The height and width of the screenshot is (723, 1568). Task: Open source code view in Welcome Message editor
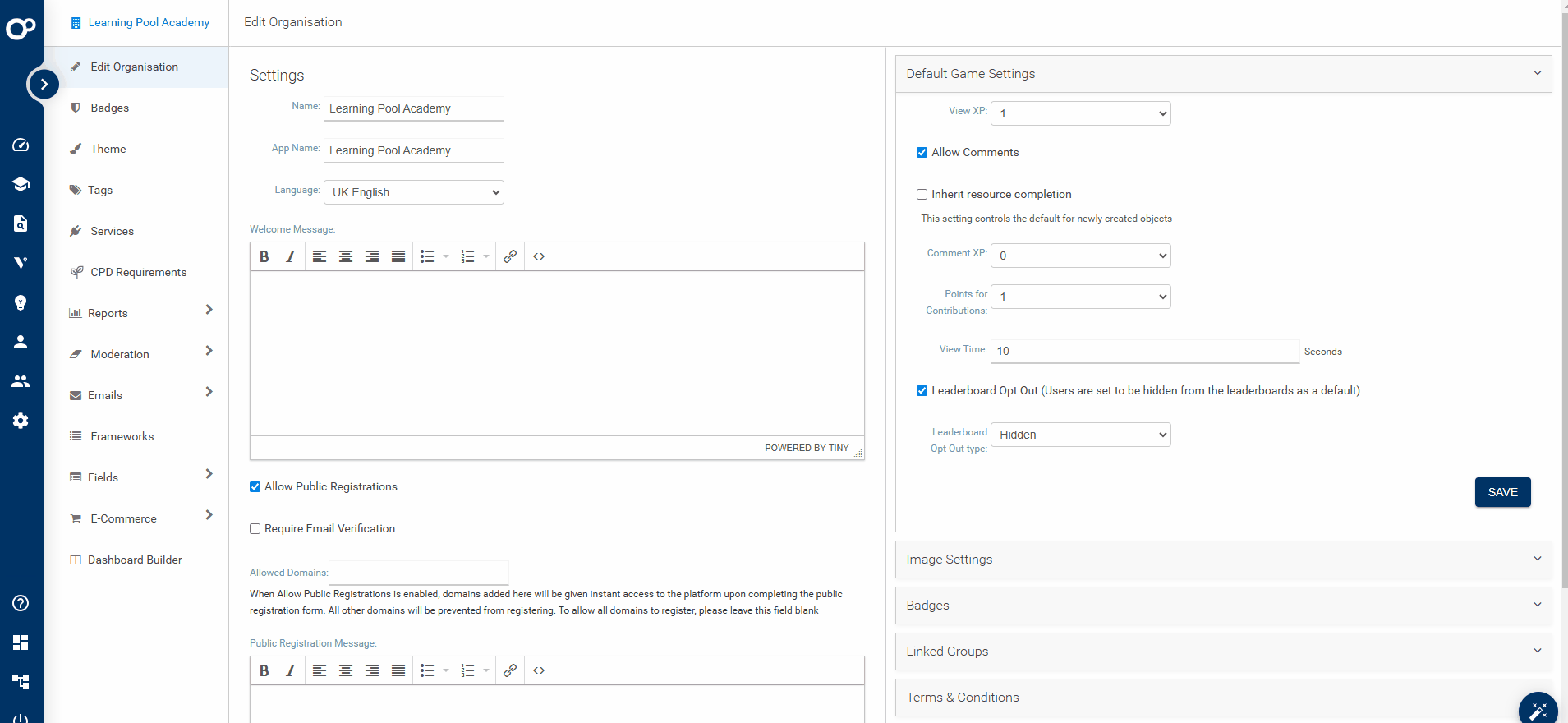(539, 256)
